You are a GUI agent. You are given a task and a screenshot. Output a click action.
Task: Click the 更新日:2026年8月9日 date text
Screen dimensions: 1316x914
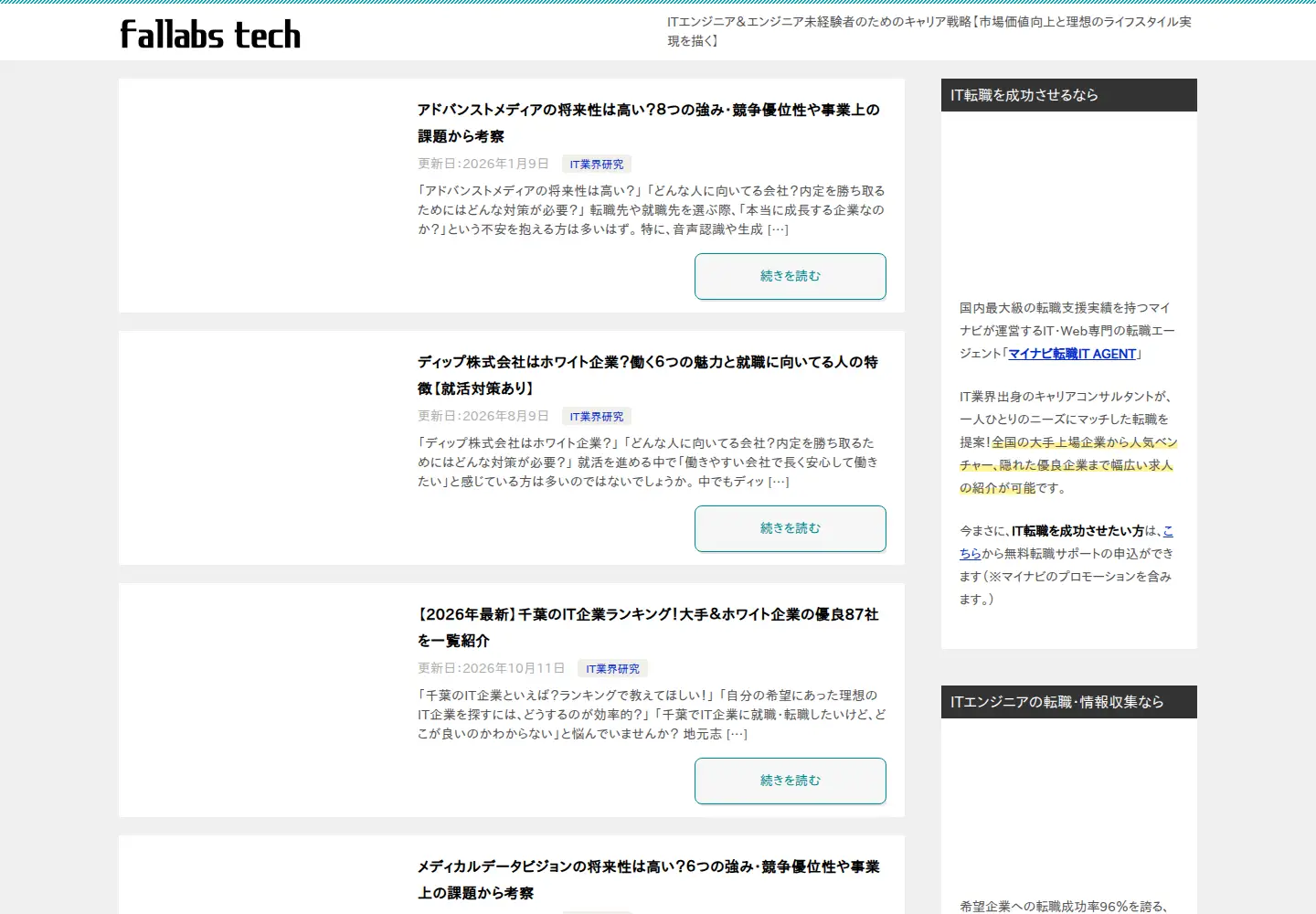click(x=483, y=416)
